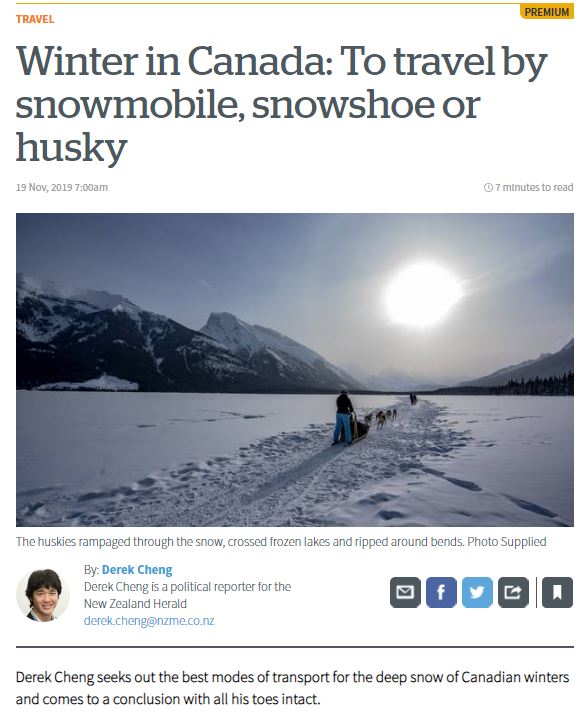
Task: Click the clock icon beside read time
Action: (x=488, y=188)
